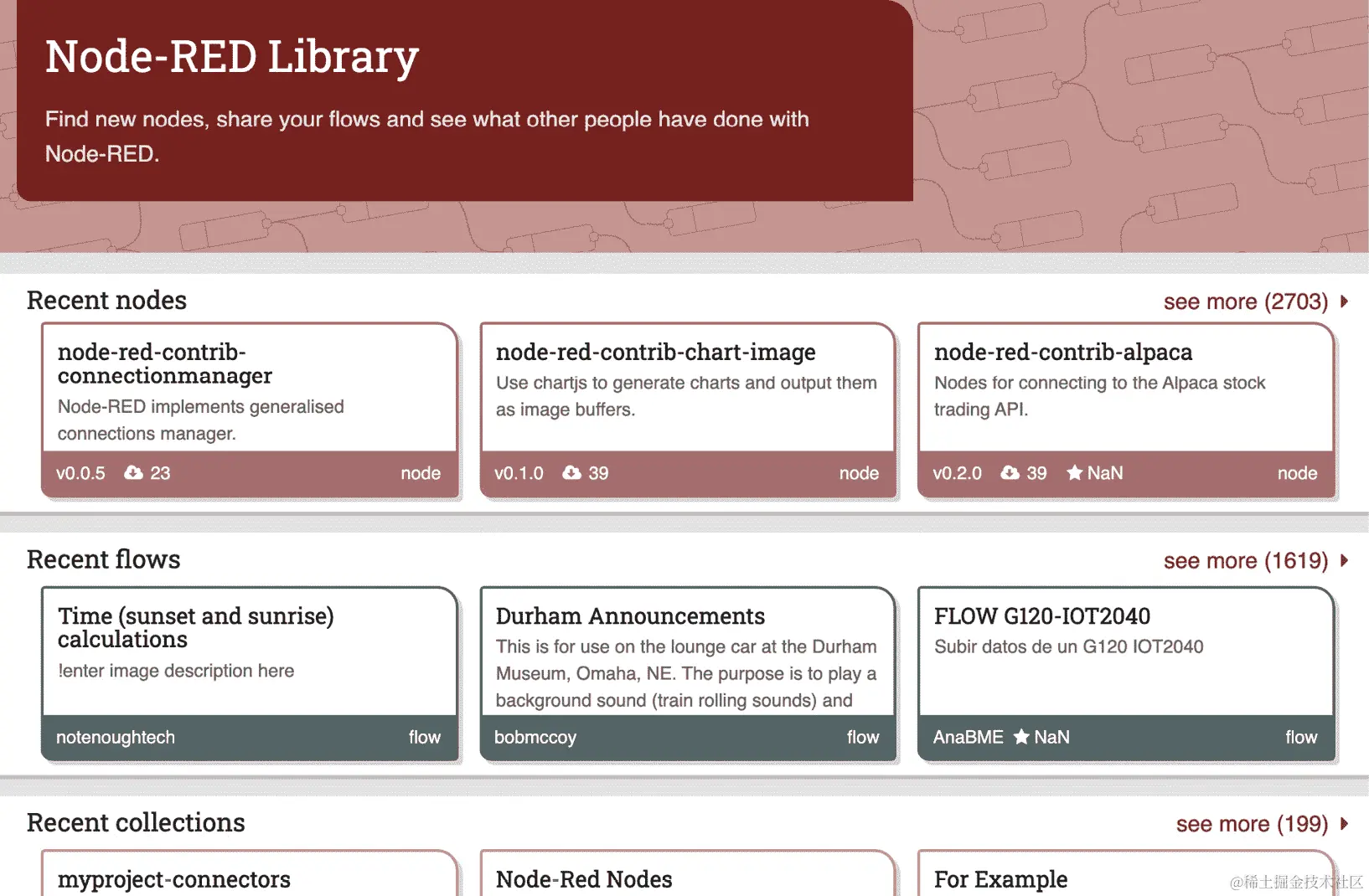Click 'node' label on alpaca card
This screenshot has width=1369, height=896.
[1297, 473]
